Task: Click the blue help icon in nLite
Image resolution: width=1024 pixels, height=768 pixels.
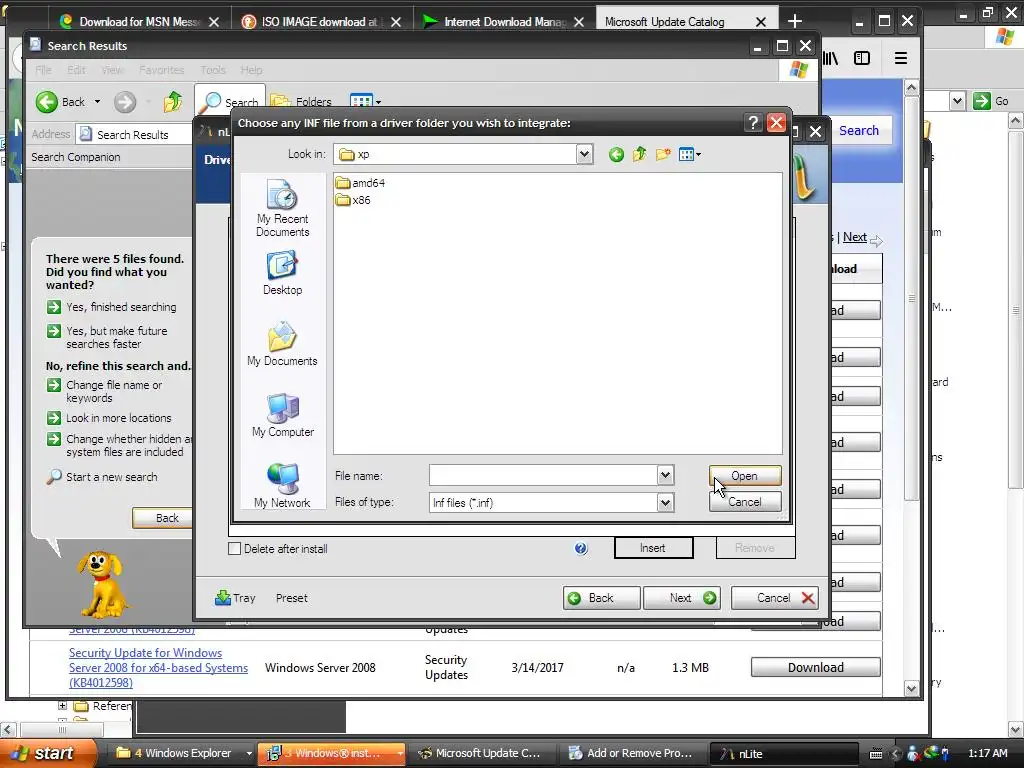Action: point(581,549)
